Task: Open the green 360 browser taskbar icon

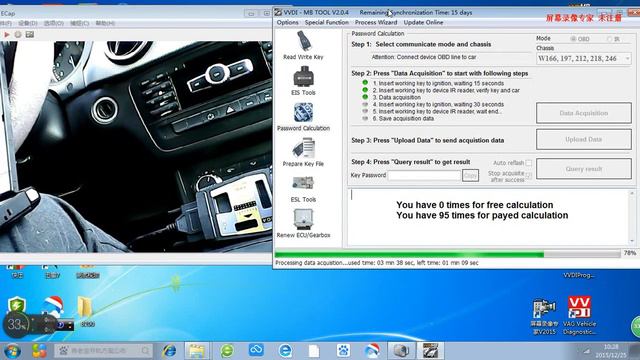Action: [x=227, y=351]
